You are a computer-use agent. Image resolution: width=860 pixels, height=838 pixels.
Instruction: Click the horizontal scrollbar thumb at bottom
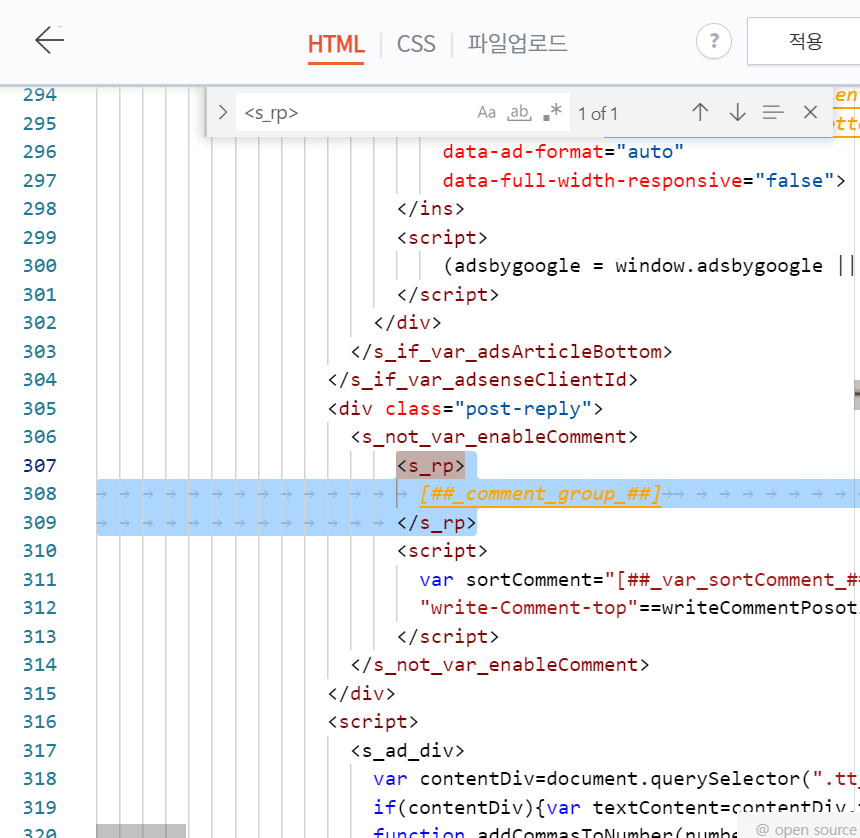[x=141, y=830]
